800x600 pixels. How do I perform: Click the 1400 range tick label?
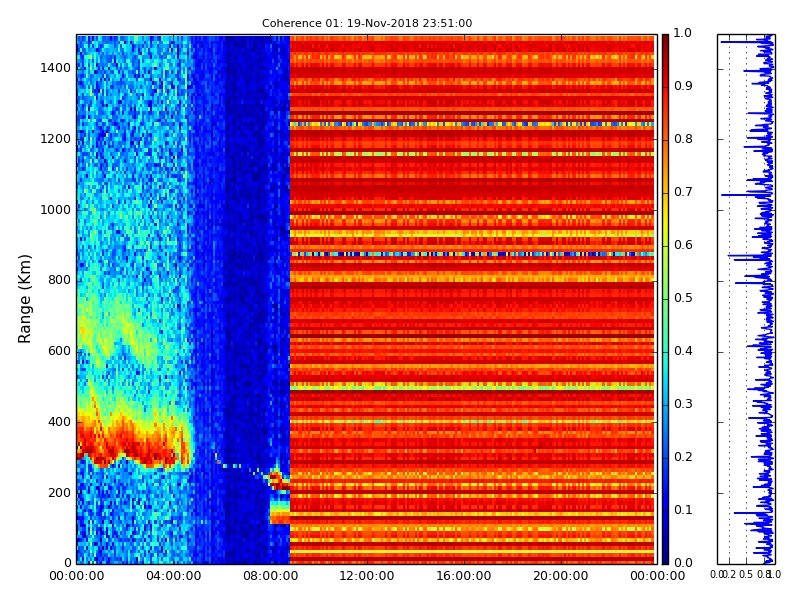(56, 68)
